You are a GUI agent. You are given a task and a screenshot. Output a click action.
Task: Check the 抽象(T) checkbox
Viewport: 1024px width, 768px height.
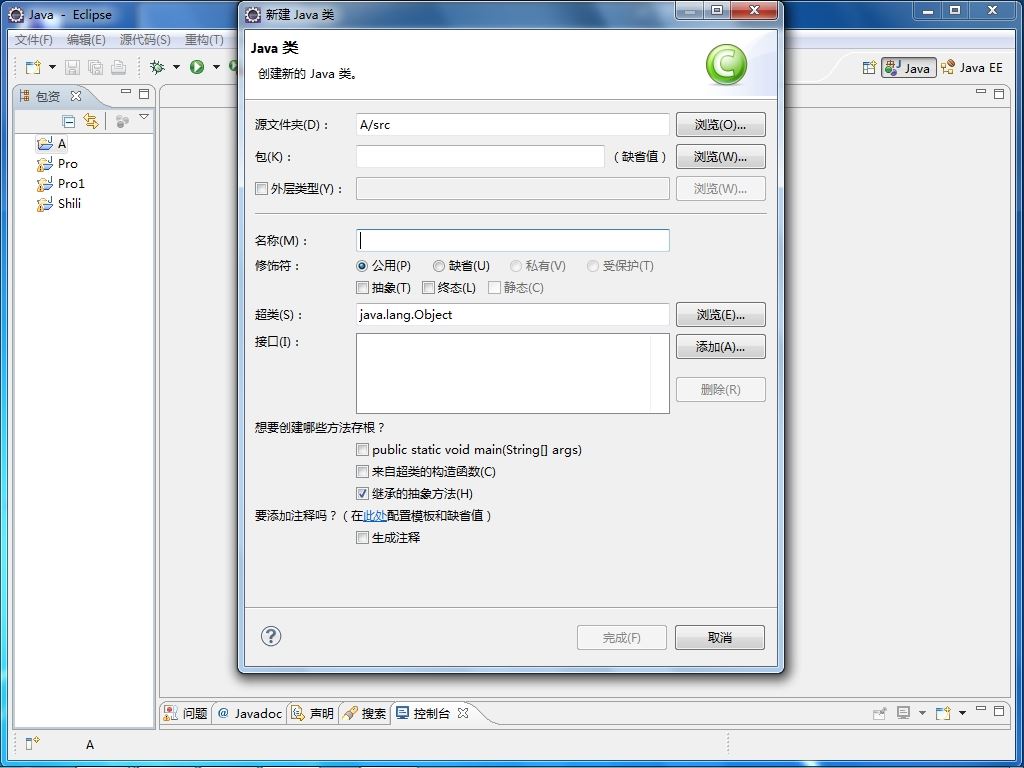(x=362, y=287)
